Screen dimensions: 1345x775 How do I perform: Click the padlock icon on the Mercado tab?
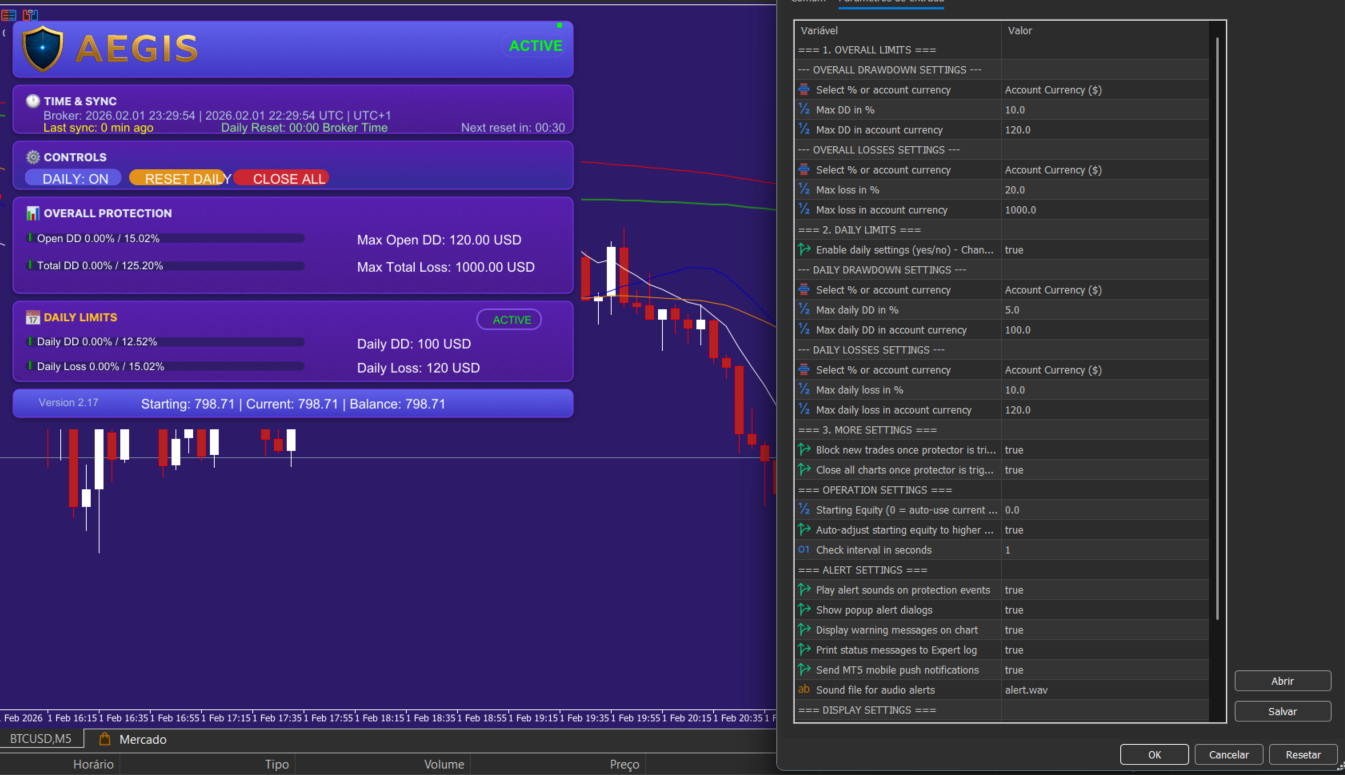click(x=104, y=739)
